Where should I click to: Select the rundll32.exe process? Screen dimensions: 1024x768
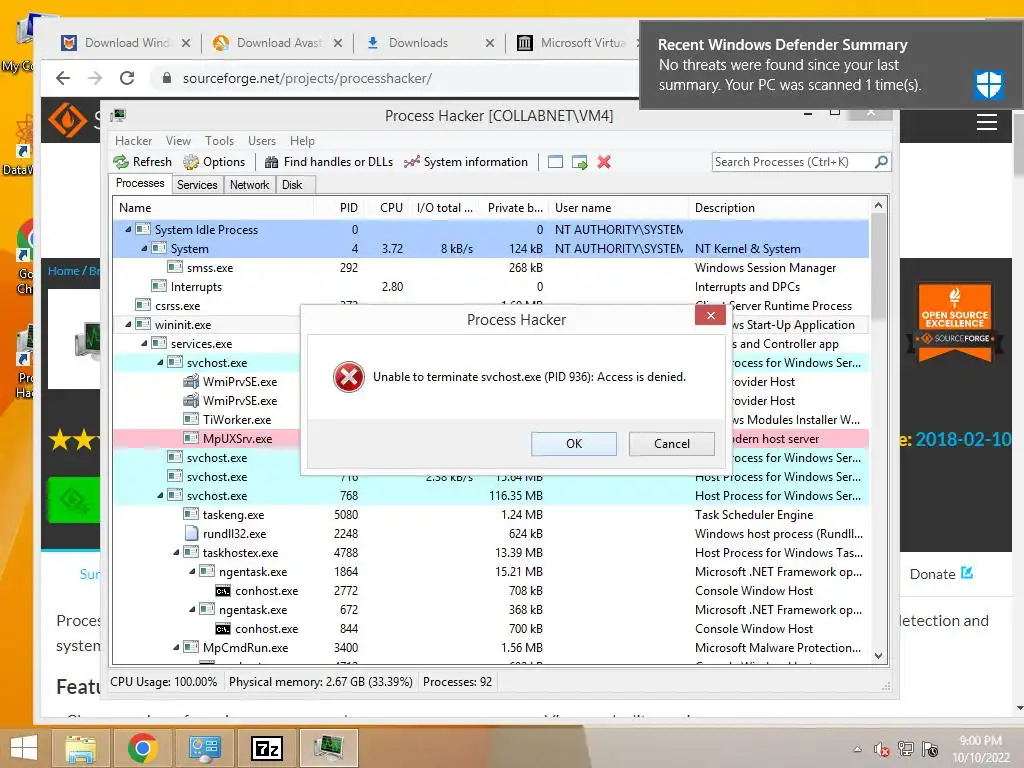click(491, 534)
